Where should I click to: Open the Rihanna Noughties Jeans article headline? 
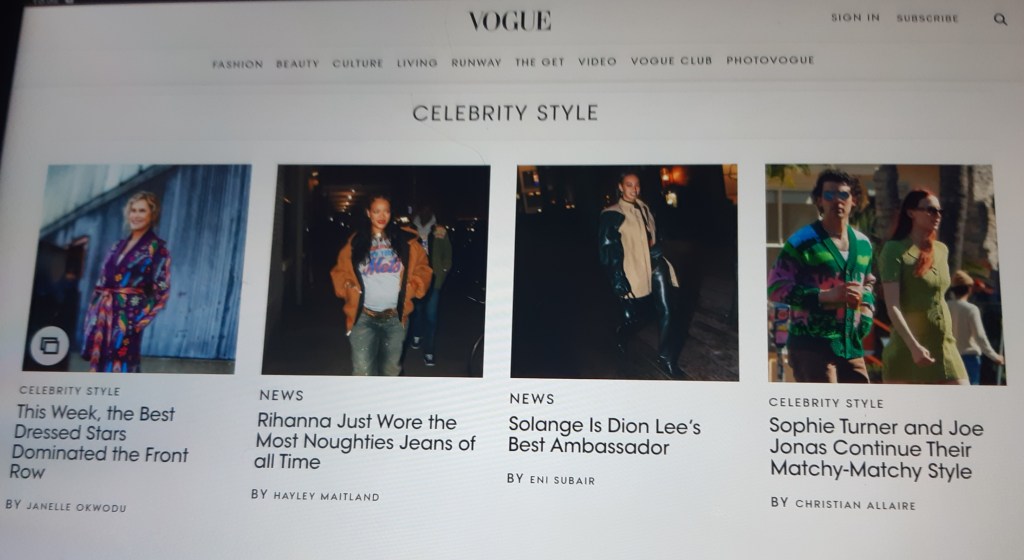pyautogui.click(x=365, y=442)
